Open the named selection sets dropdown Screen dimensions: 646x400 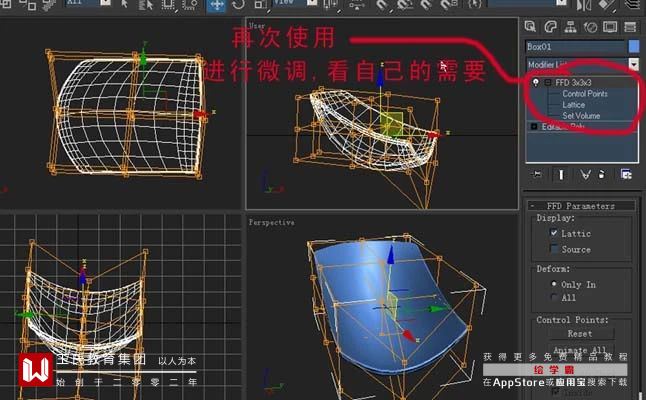561,3
